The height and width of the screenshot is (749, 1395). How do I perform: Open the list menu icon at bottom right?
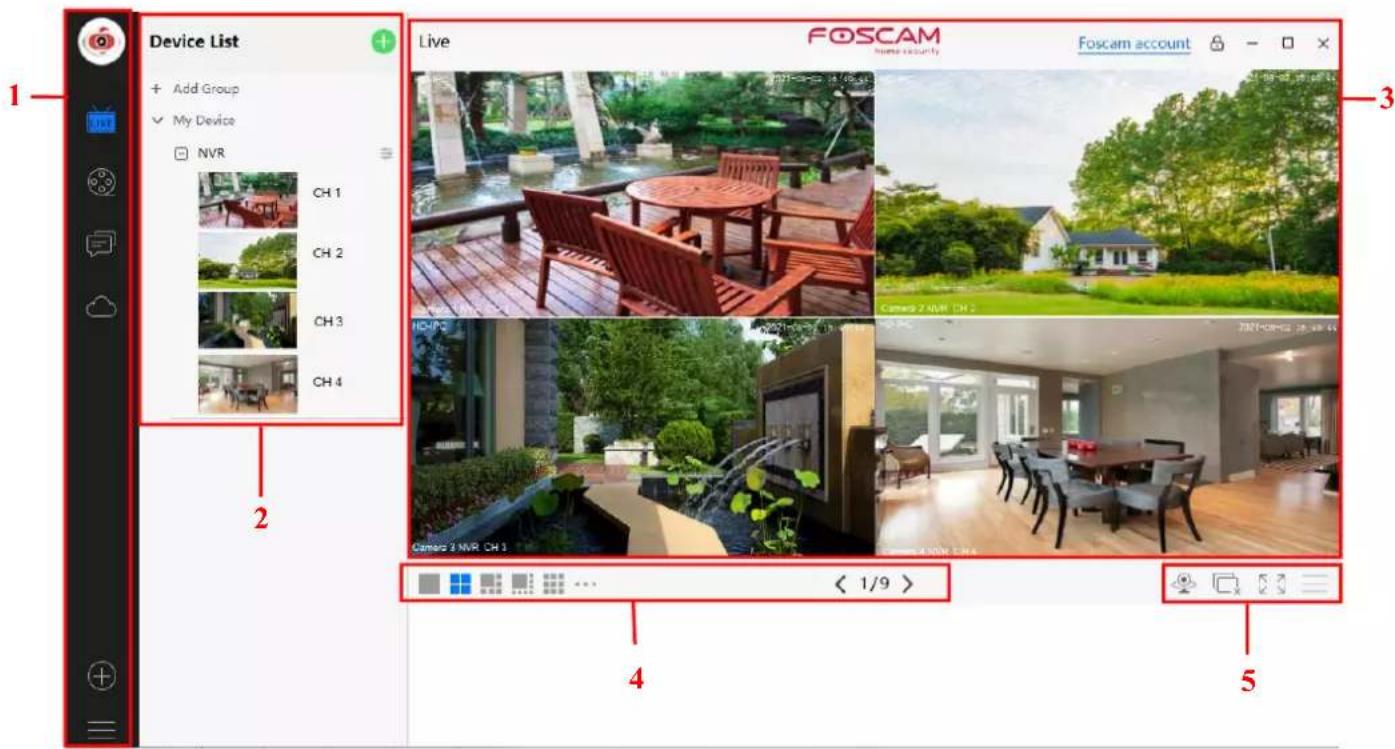(x=1314, y=585)
